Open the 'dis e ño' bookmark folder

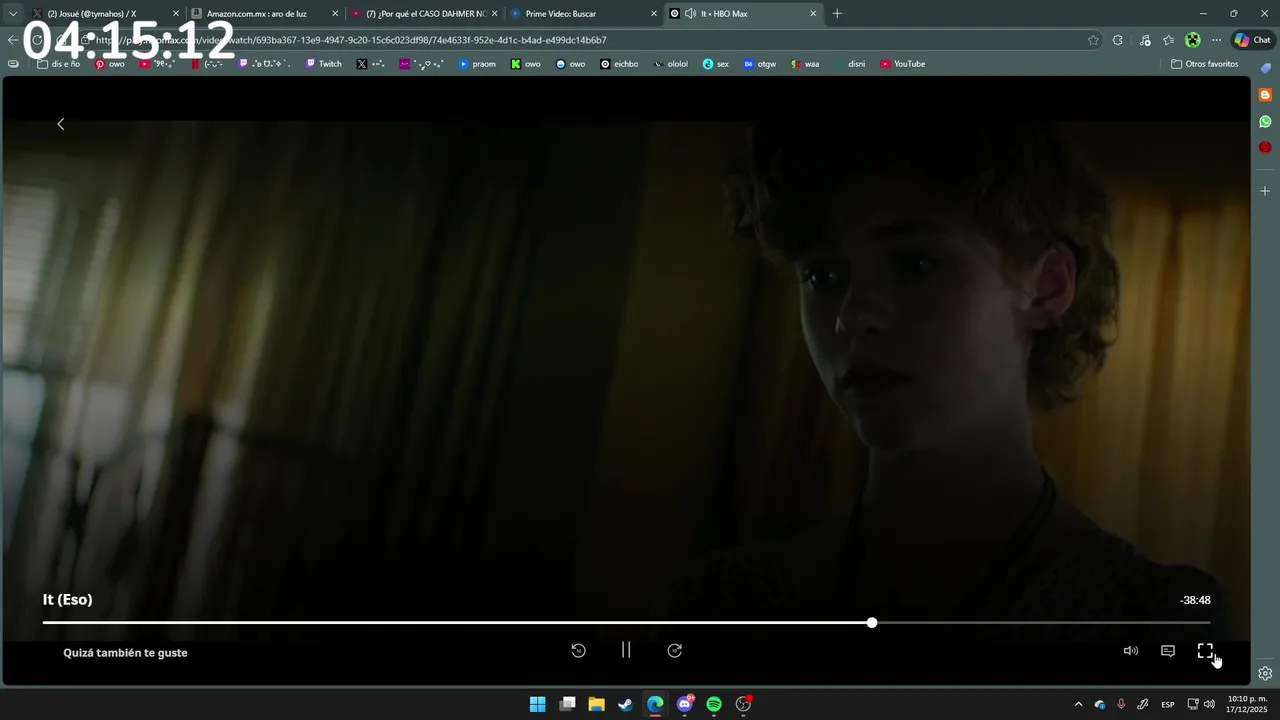pos(58,64)
